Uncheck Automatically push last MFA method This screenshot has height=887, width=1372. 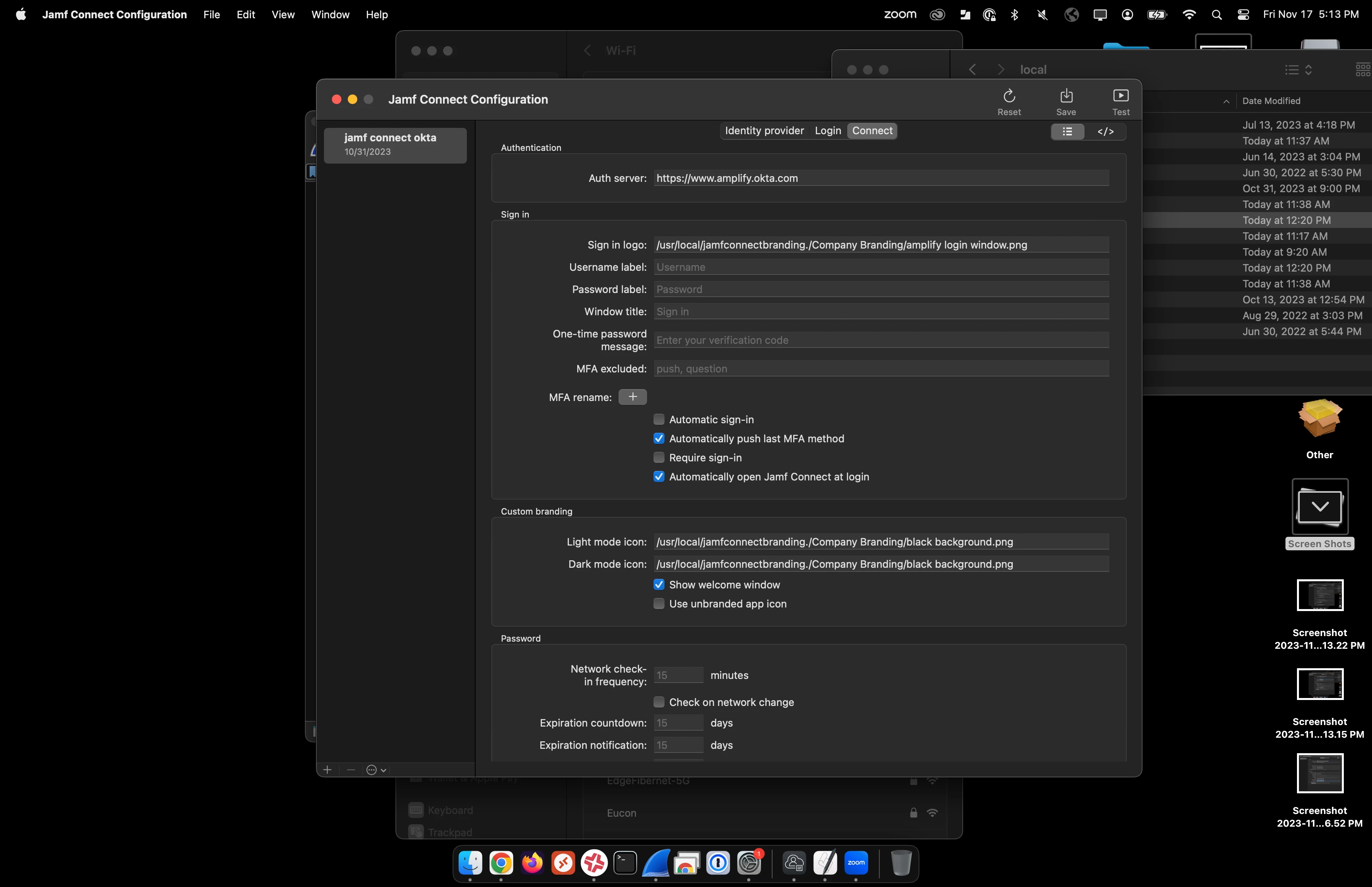(x=659, y=438)
